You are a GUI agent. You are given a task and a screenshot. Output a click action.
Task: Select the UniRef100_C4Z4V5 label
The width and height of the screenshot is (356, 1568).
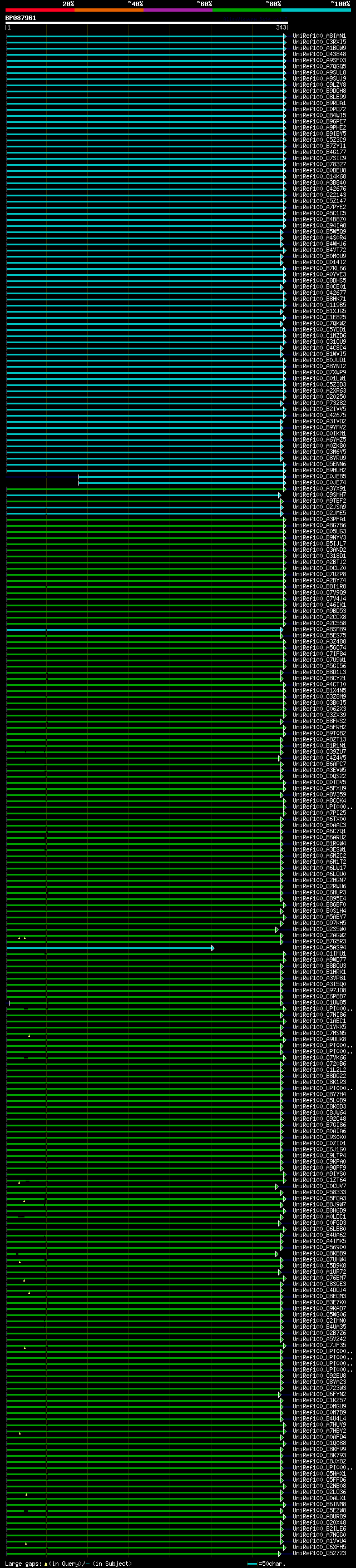[319, 758]
